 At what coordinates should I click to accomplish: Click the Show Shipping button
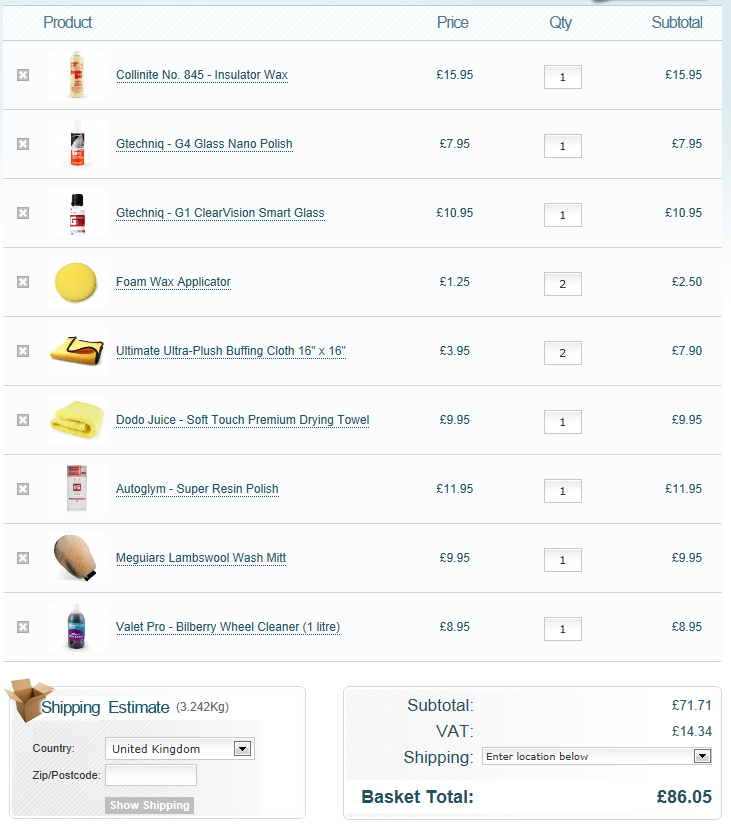tap(149, 805)
